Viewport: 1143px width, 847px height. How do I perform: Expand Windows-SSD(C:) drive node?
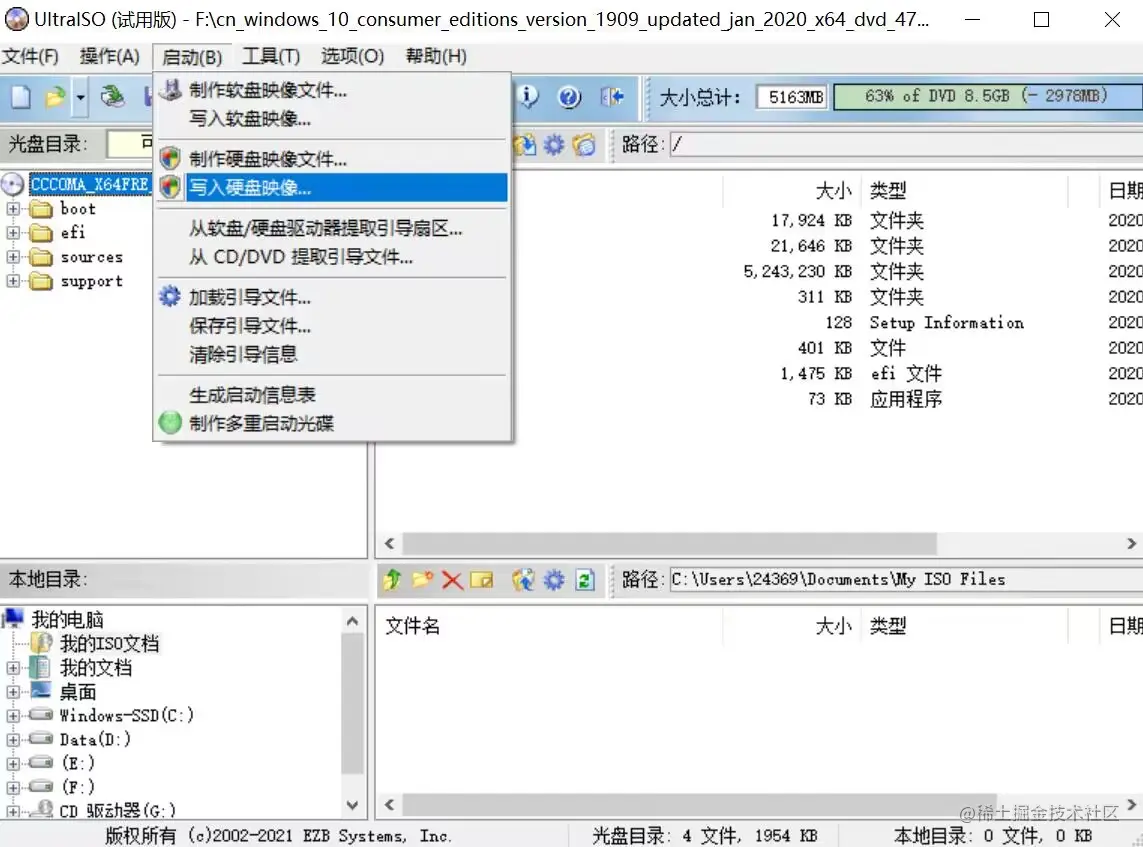[x=13, y=716]
